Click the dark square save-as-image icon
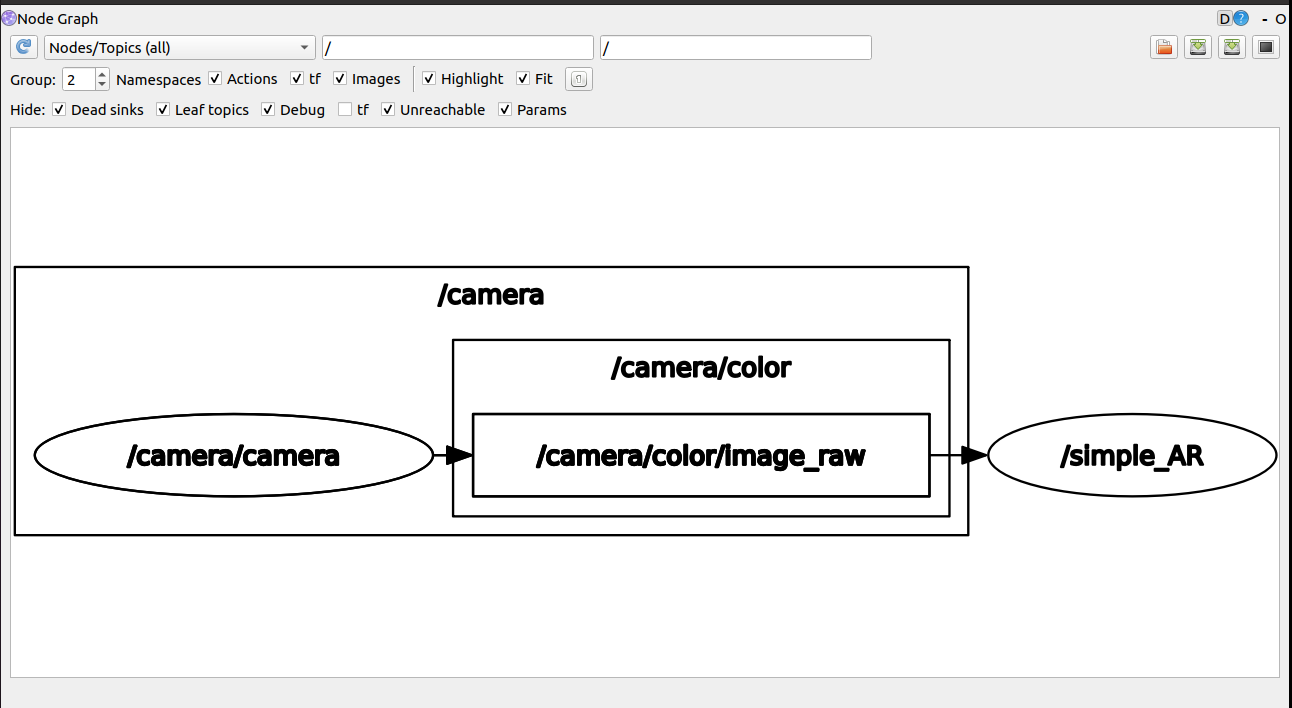1292x708 pixels. [x=1266, y=47]
